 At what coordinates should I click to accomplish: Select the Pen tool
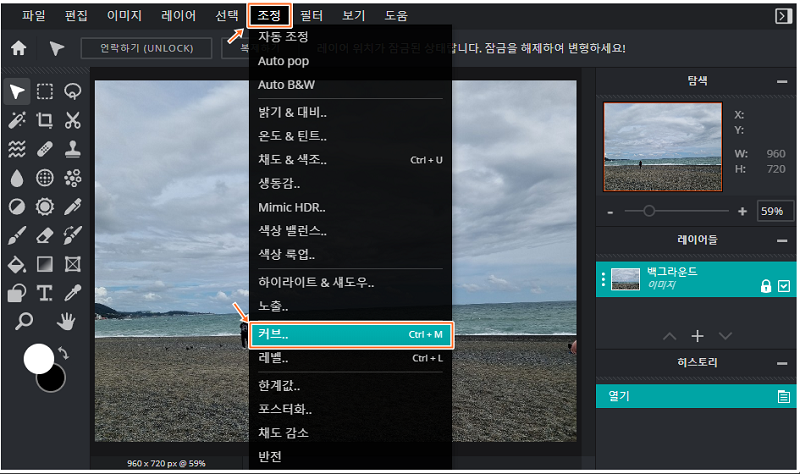click(73, 207)
